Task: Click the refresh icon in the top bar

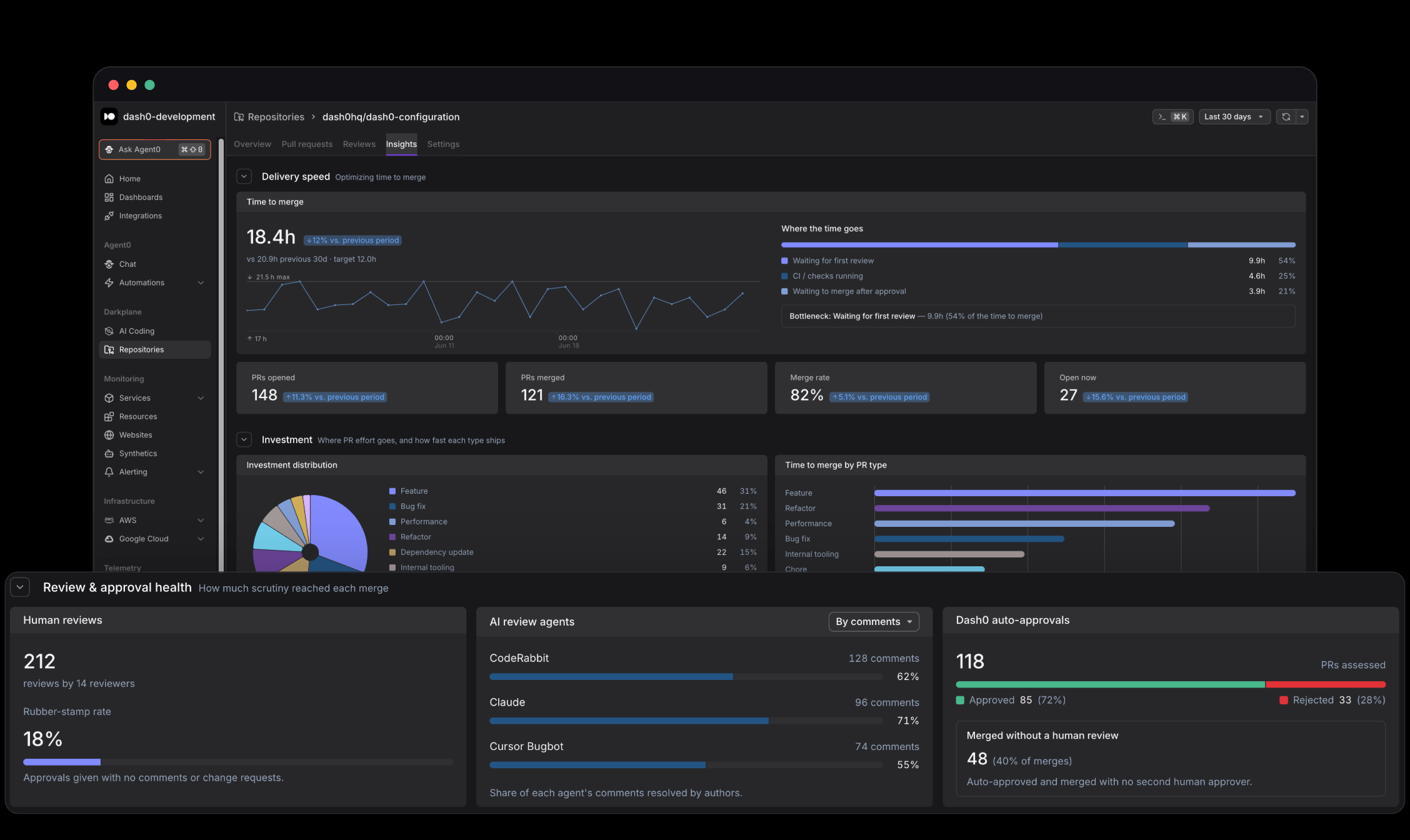Action: click(1286, 117)
